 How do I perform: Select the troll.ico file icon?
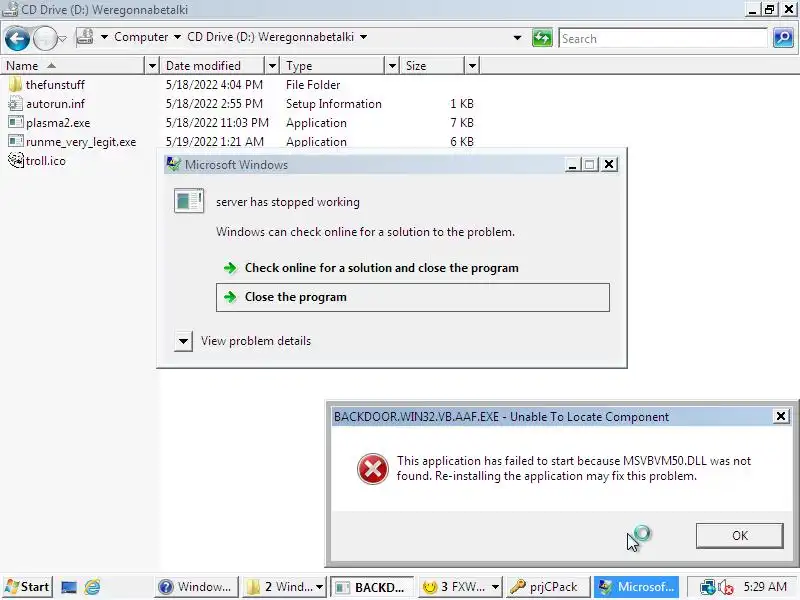pos(16,160)
